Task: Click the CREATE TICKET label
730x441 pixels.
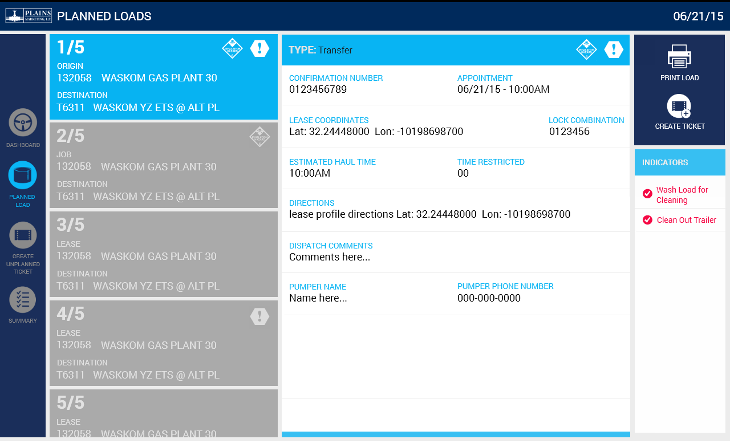Action: pyautogui.click(x=679, y=126)
